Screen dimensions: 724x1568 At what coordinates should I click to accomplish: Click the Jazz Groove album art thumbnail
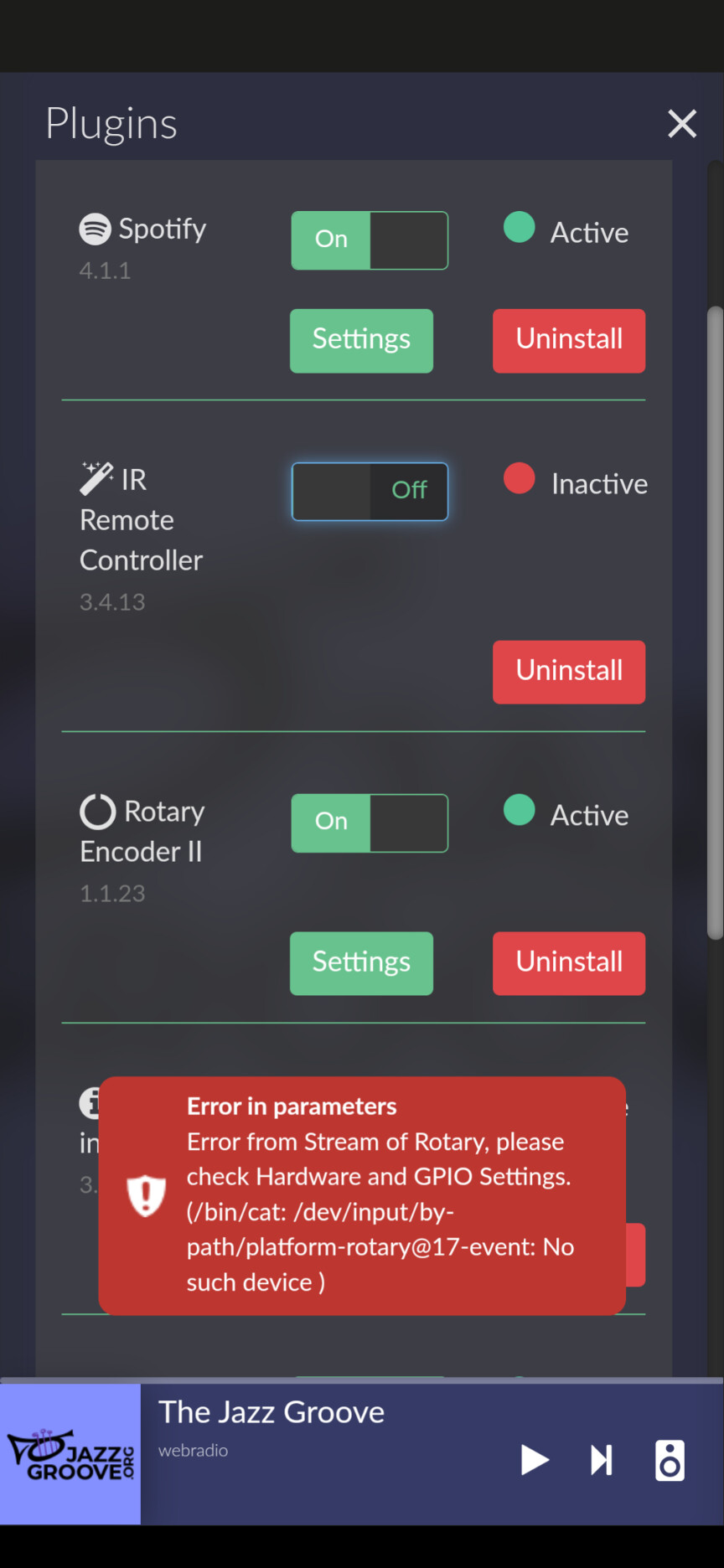tap(70, 1454)
